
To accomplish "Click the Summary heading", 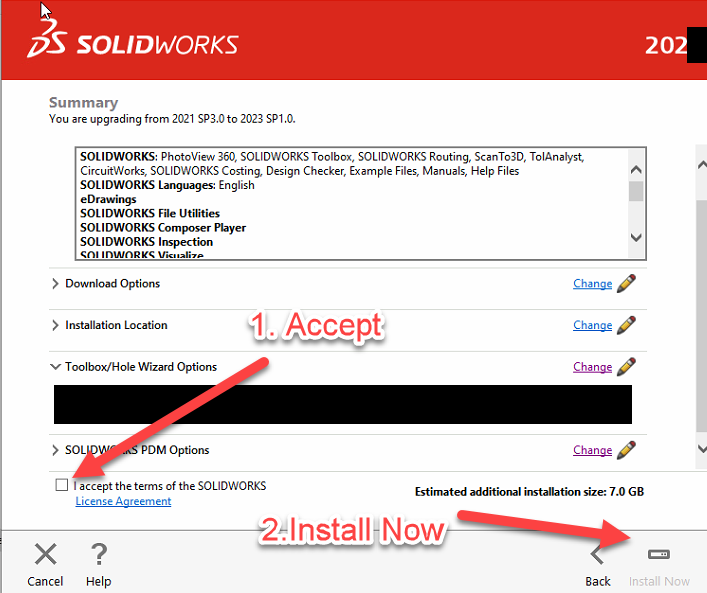I will (83, 103).
